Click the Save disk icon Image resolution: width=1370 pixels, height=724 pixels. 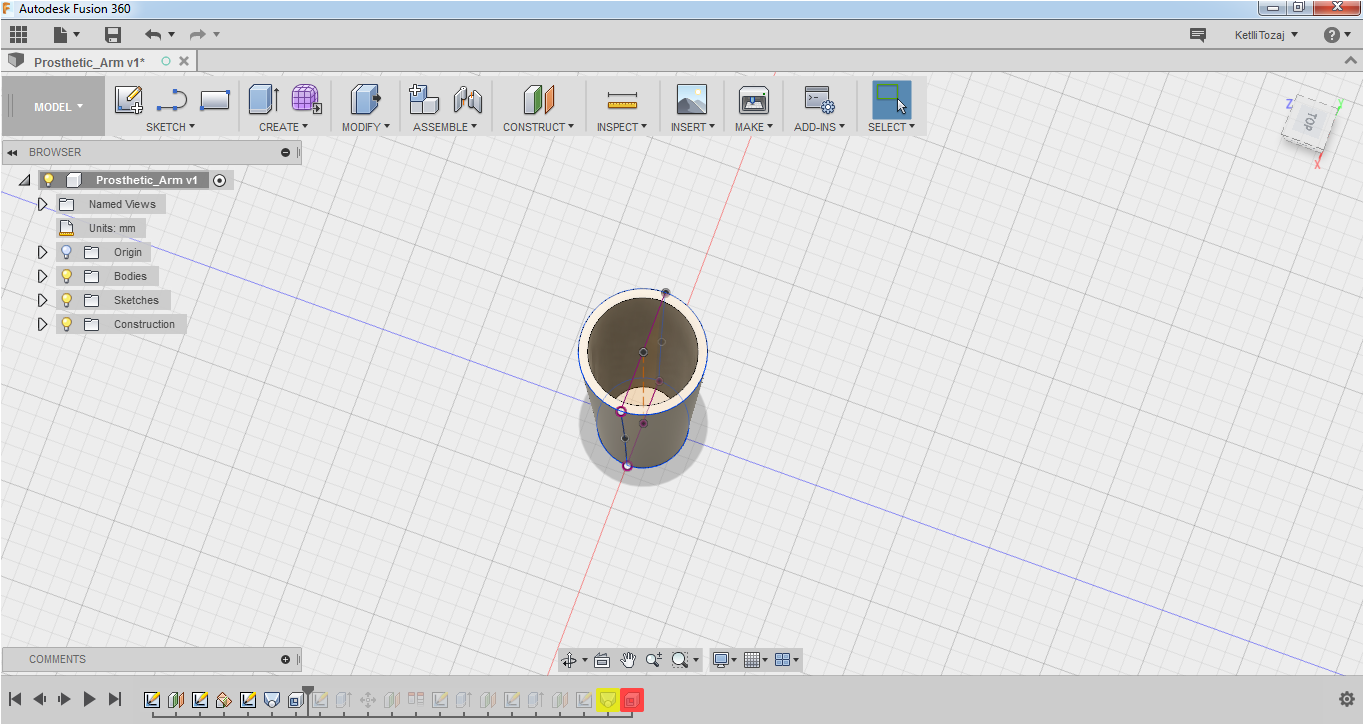pyautogui.click(x=113, y=35)
